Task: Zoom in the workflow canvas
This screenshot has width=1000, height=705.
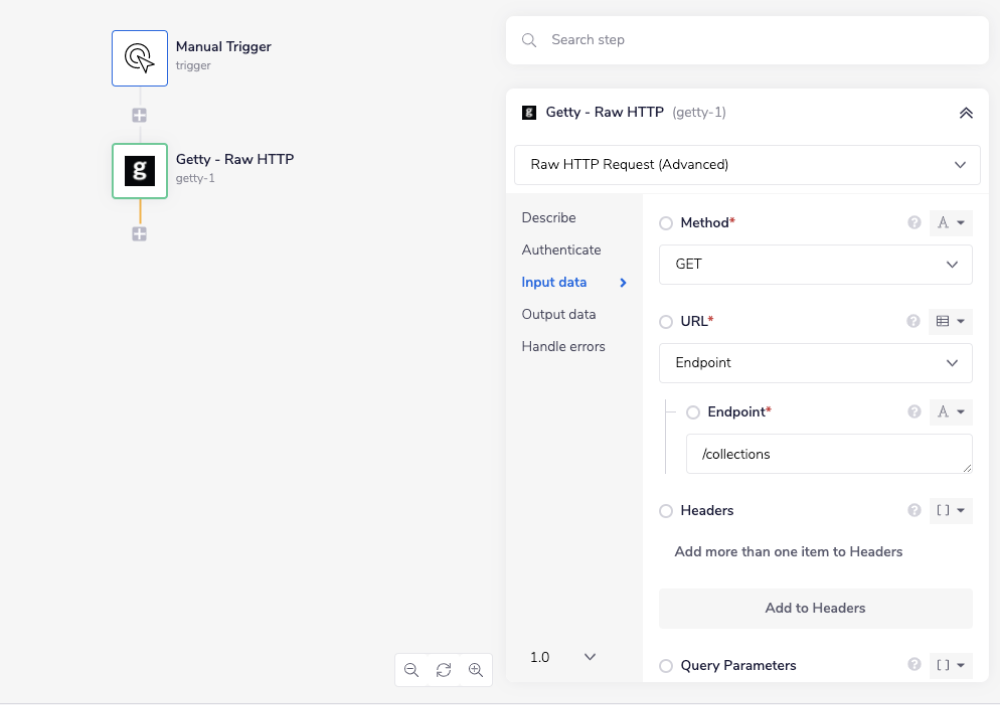Action: coord(476,670)
